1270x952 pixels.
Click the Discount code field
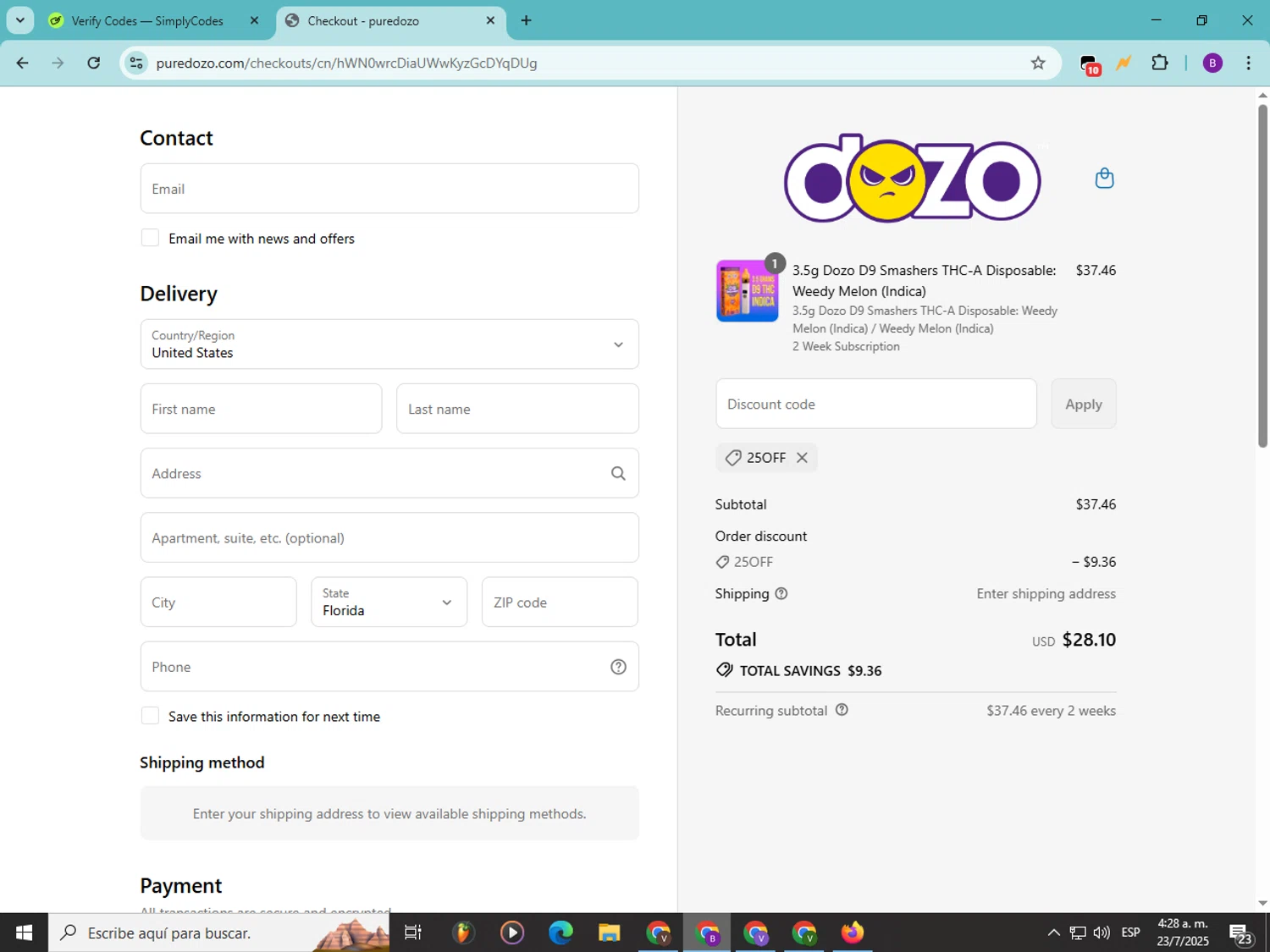[x=876, y=404]
